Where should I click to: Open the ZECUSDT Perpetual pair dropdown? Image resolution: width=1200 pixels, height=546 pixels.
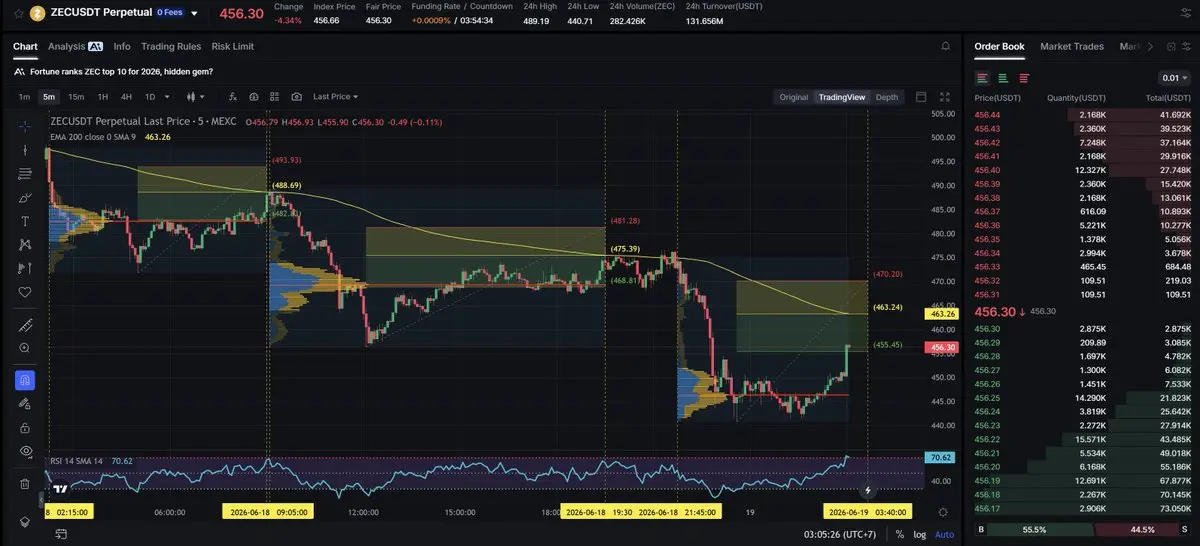click(x=194, y=14)
